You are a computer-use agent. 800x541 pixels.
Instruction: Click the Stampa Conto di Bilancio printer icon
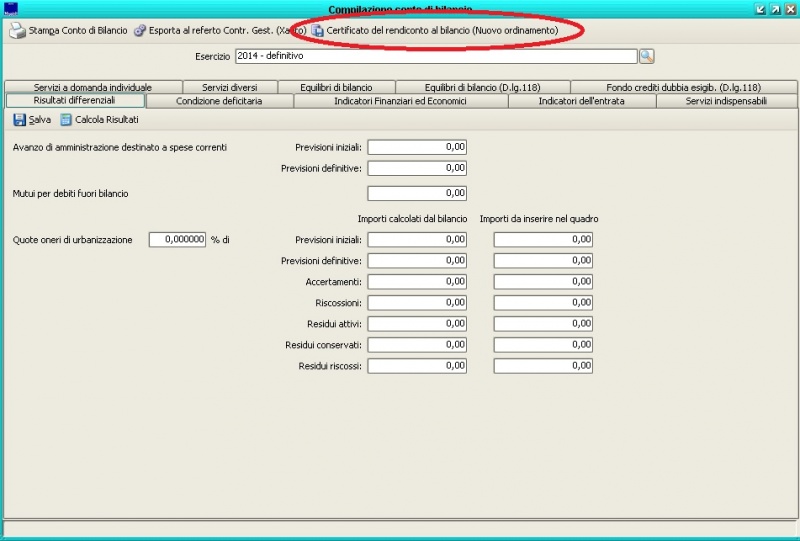[x=17, y=31]
